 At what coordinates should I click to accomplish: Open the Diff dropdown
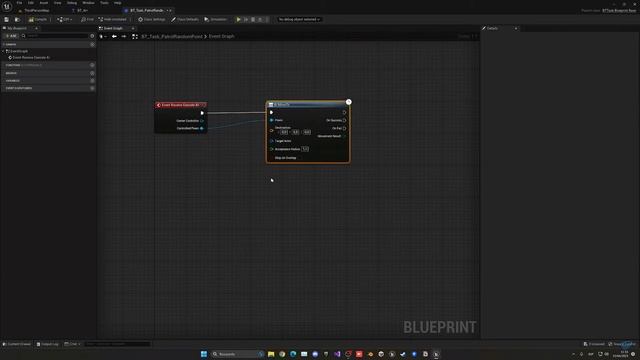pyautogui.click(x=65, y=19)
